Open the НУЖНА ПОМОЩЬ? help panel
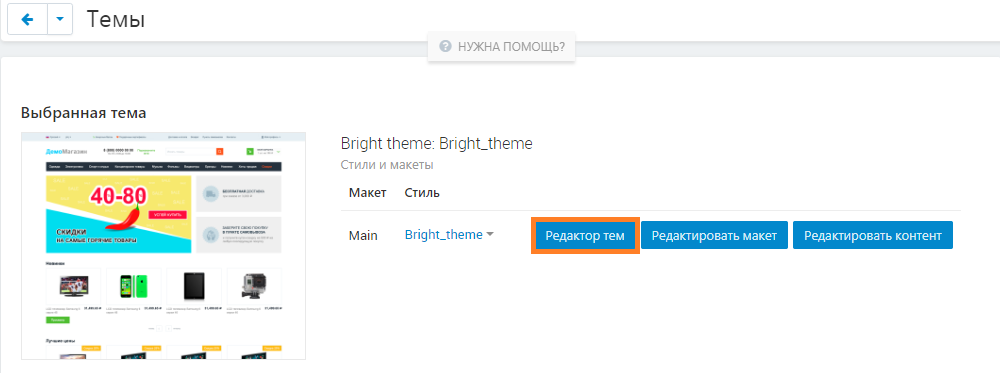Image resolution: width=1000 pixels, height=373 pixels. [x=501, y=47]
